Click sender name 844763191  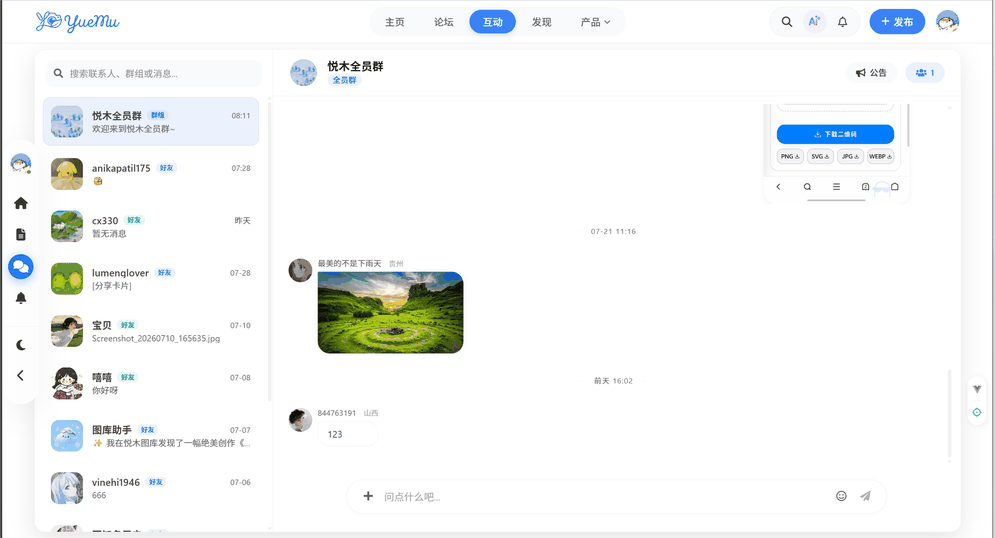(x=337, y=413)
